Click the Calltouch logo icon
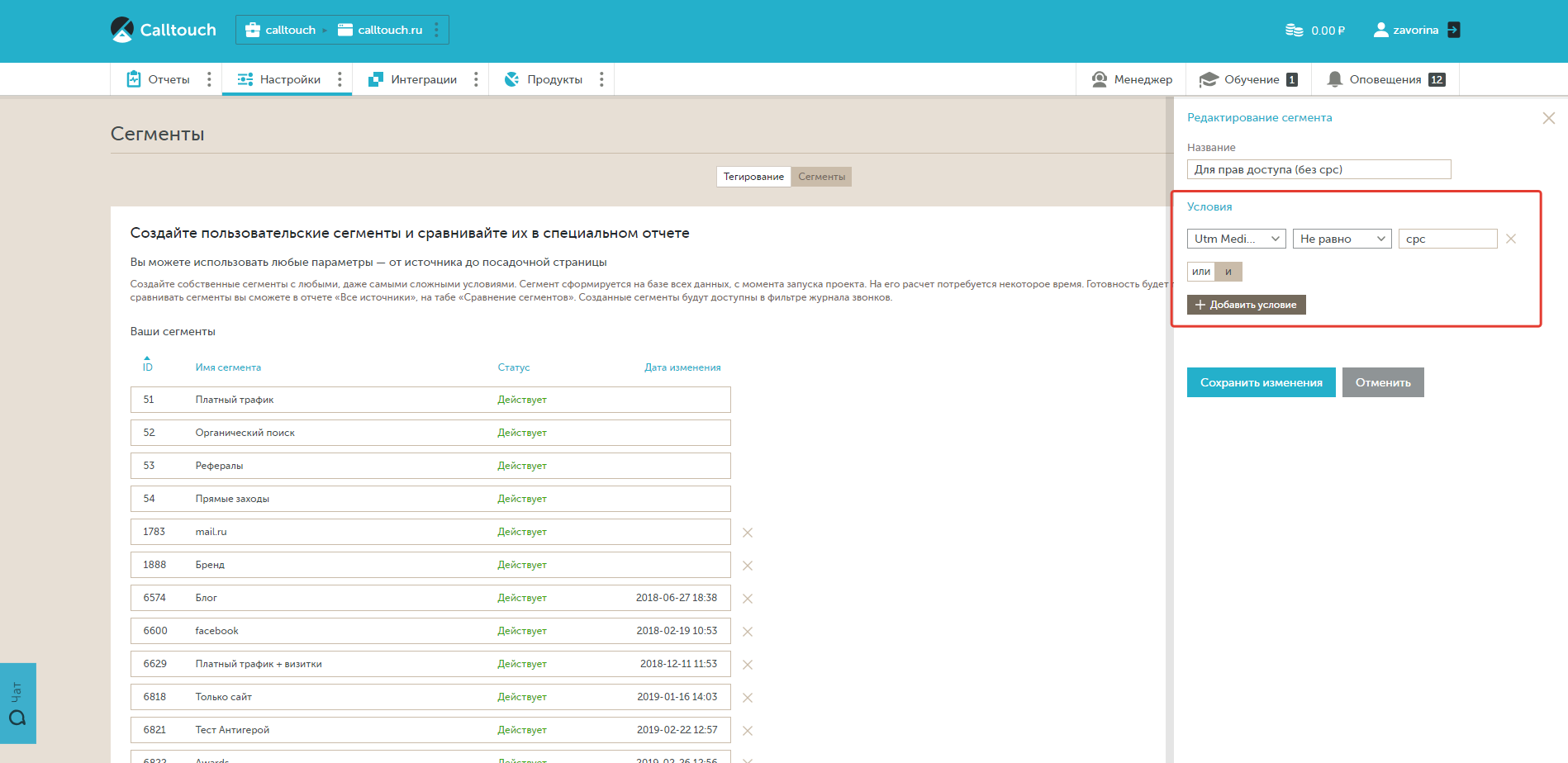Screen dimensions: 1568x763 click(122, 30)
